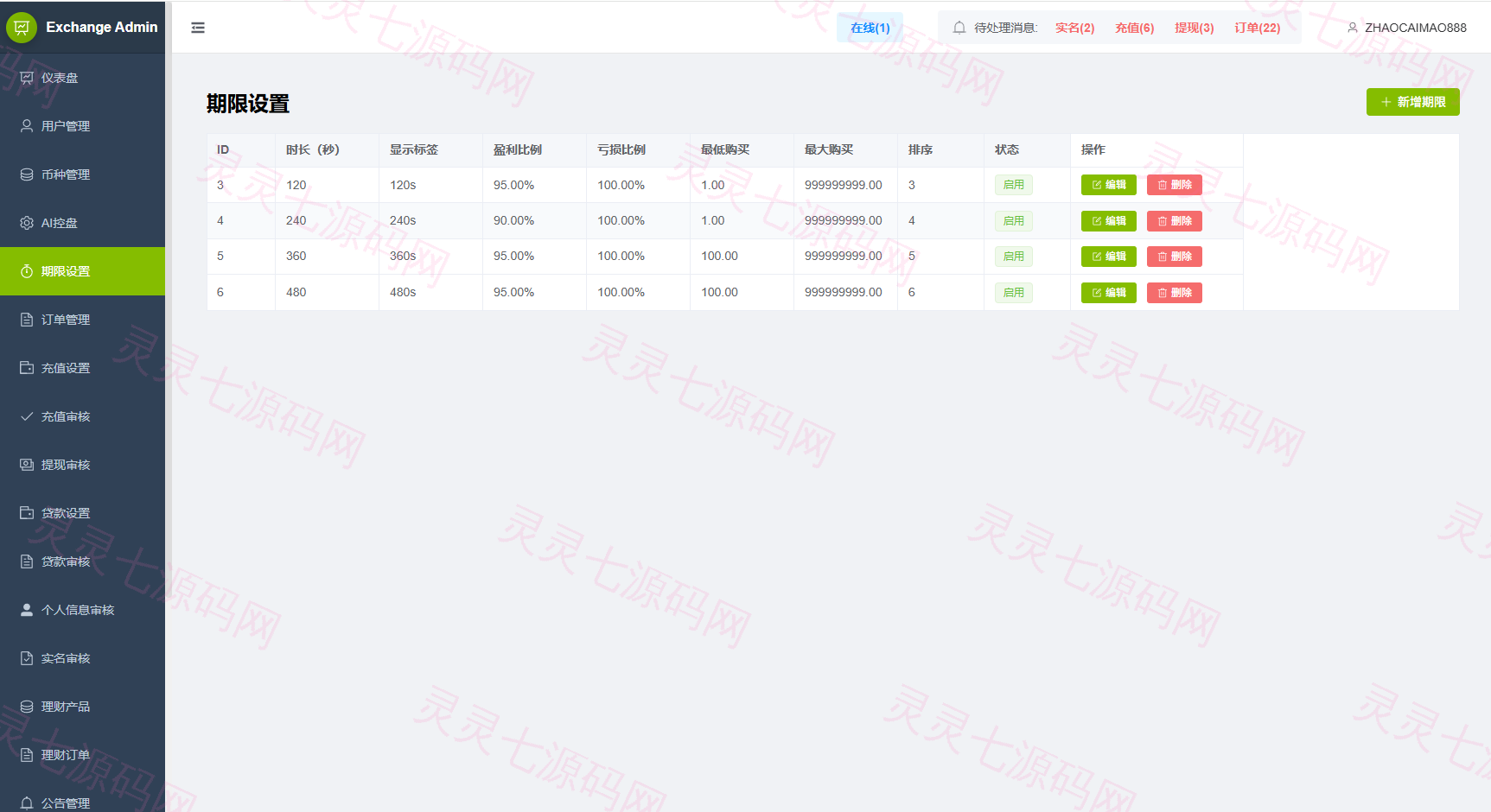Edit the 480s row

pos(1108,293)
